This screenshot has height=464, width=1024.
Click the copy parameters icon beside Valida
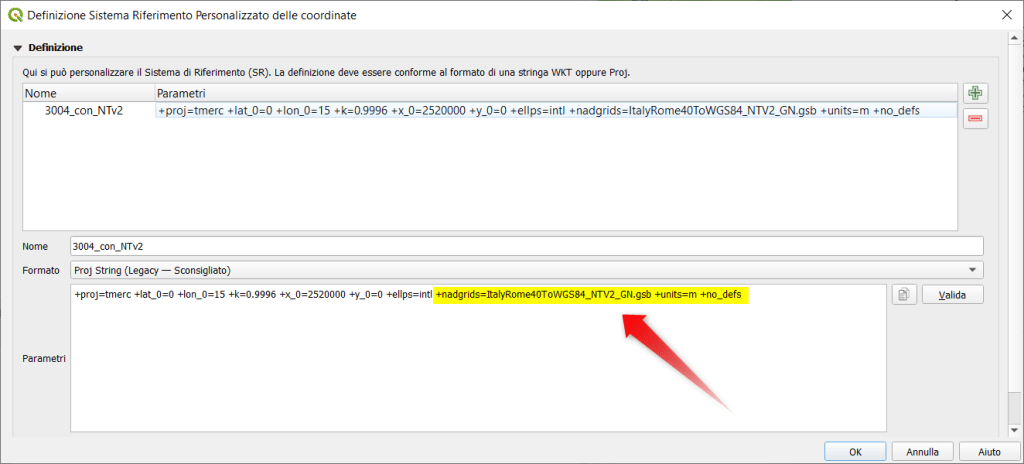pos(904,295)
